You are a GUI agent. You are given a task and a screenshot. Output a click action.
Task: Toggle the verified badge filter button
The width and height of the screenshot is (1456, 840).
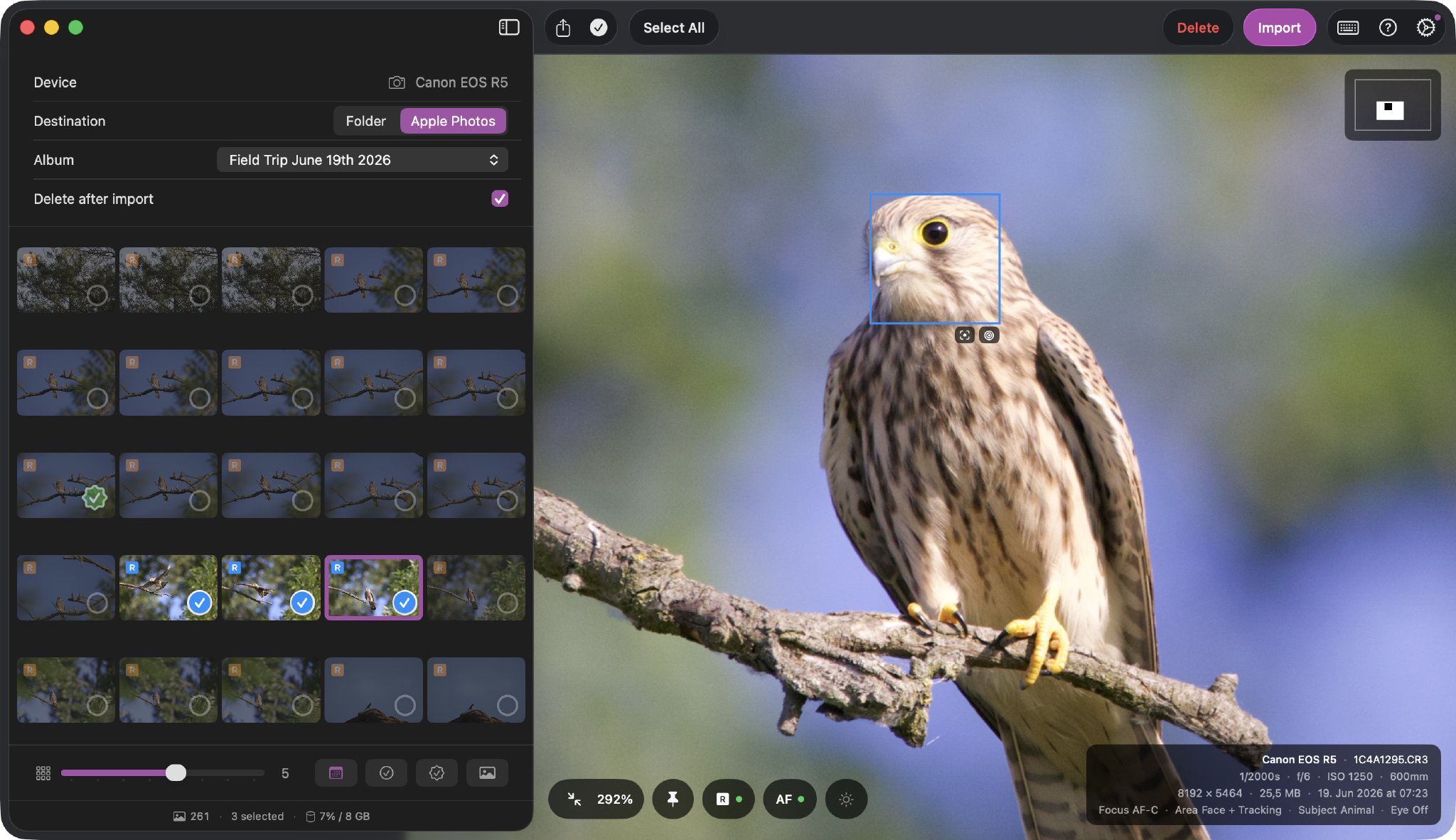437,773
